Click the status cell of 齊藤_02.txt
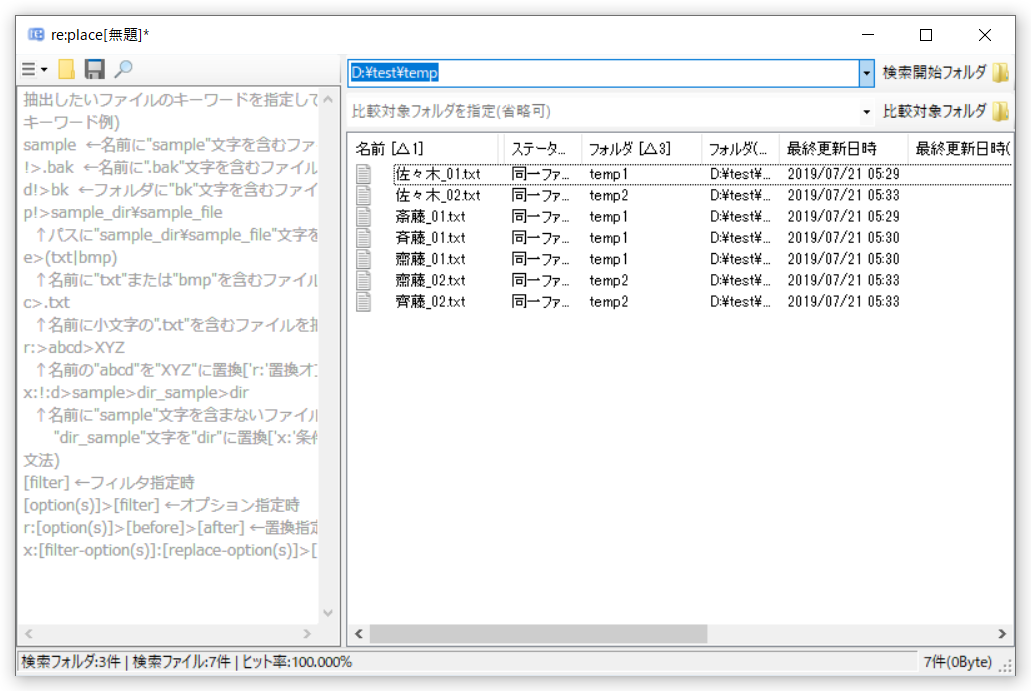The image size is (1031, 691). [540, 301]
